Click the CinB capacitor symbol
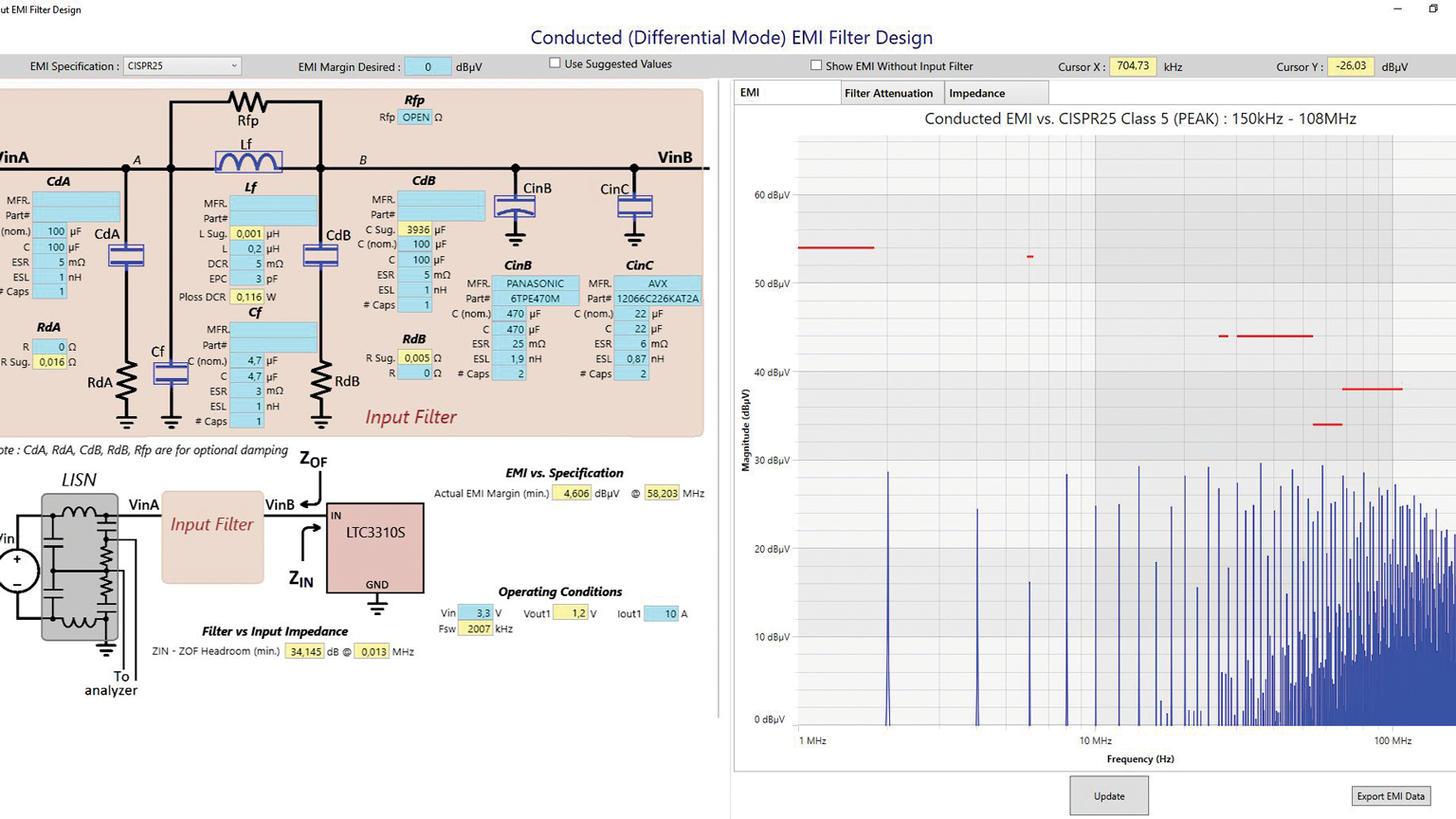Screen dimensions: 1456x819 [515, 207]
